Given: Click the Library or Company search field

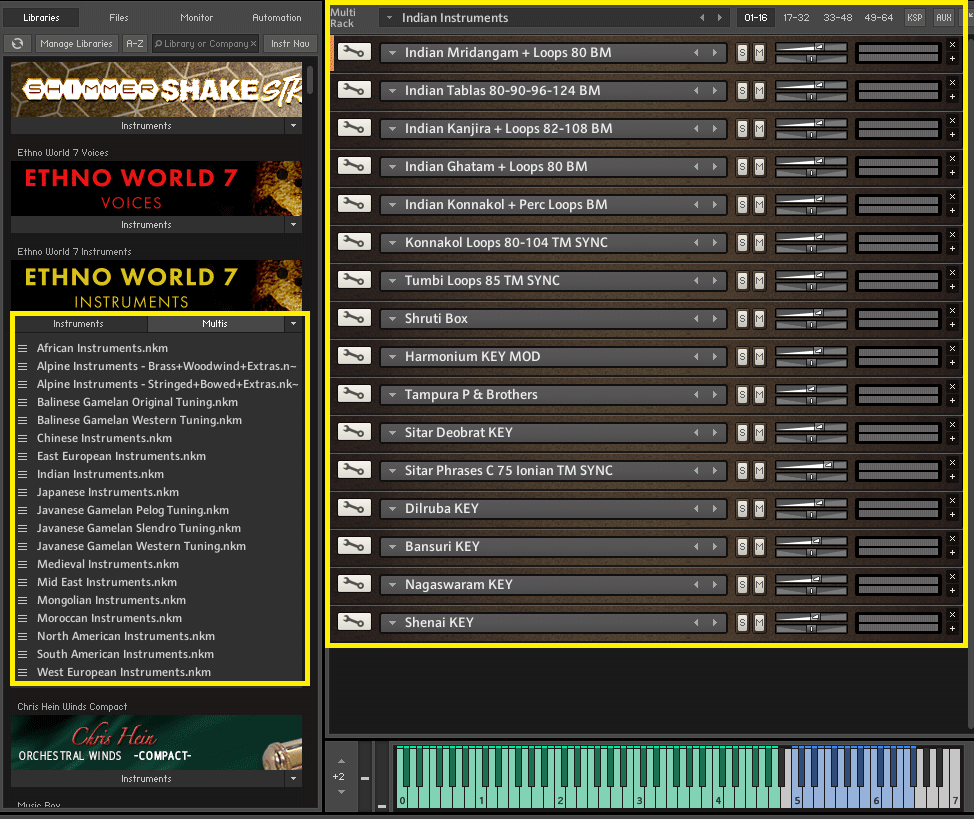Looking at the screenshot, I should [x=205, y=43].
